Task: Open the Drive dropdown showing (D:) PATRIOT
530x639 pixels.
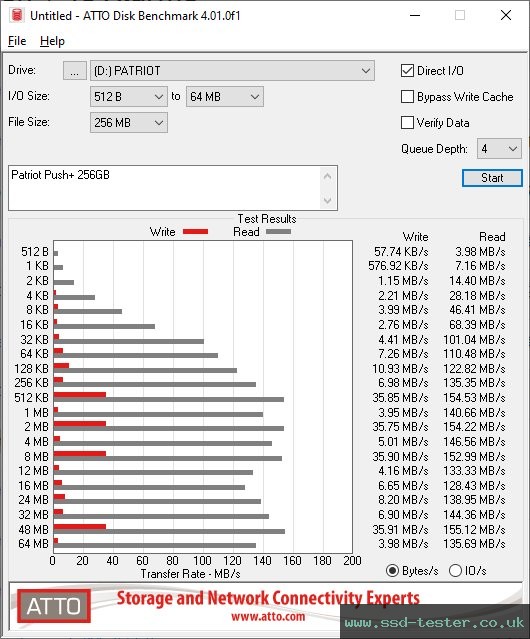Action: 232,71
